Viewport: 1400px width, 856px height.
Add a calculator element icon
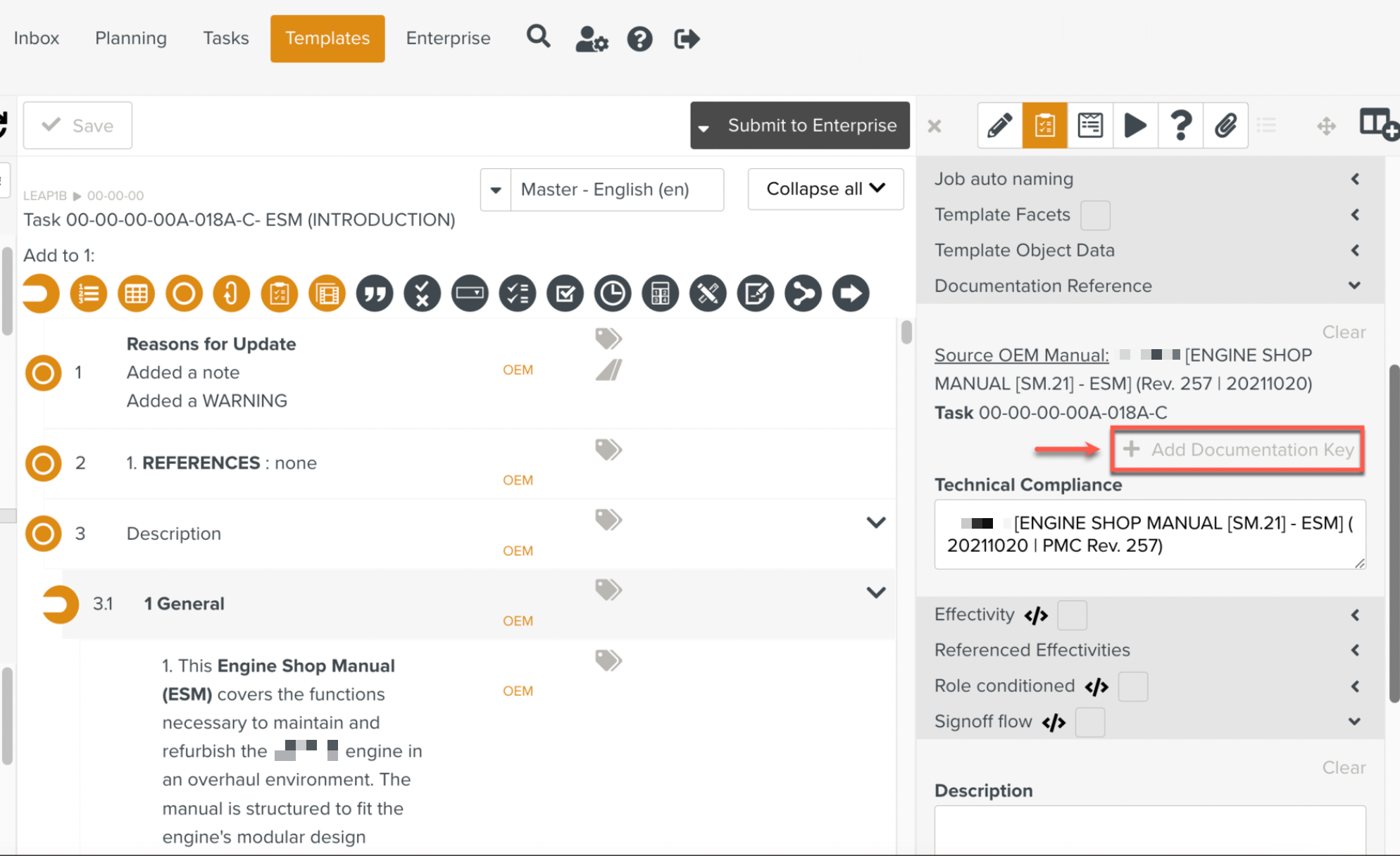point(660,294)
